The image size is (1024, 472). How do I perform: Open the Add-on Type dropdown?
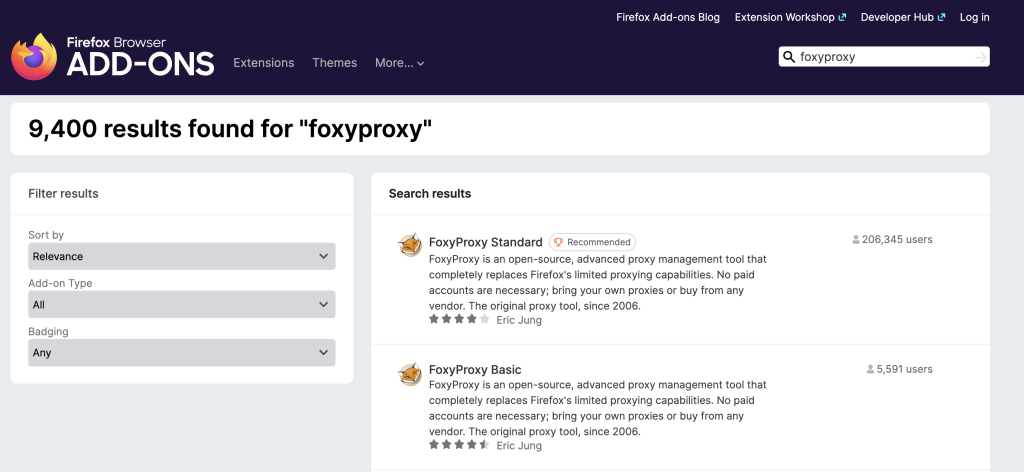[181, 304]
